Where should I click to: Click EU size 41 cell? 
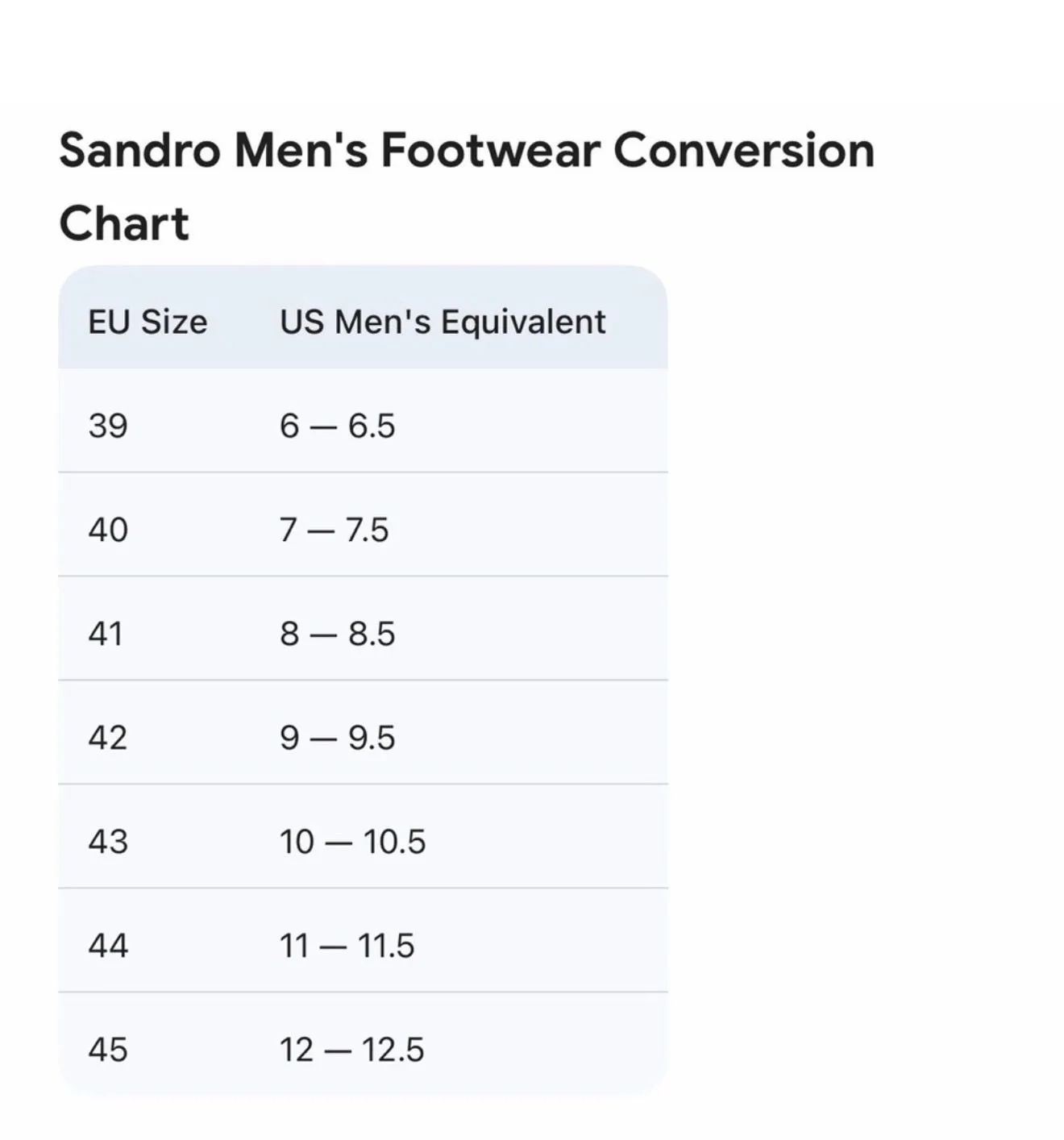106,634
